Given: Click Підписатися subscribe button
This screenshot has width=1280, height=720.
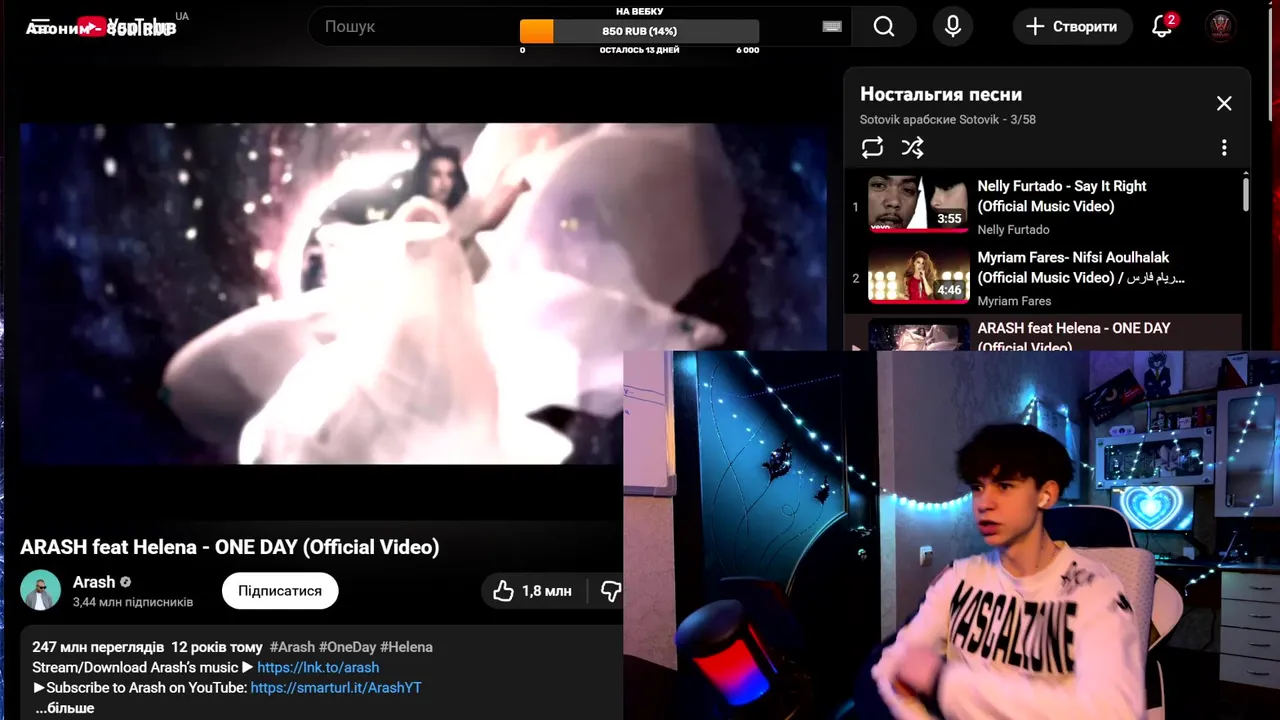Looking at the screenshot, I should click(x=280, y=591).
